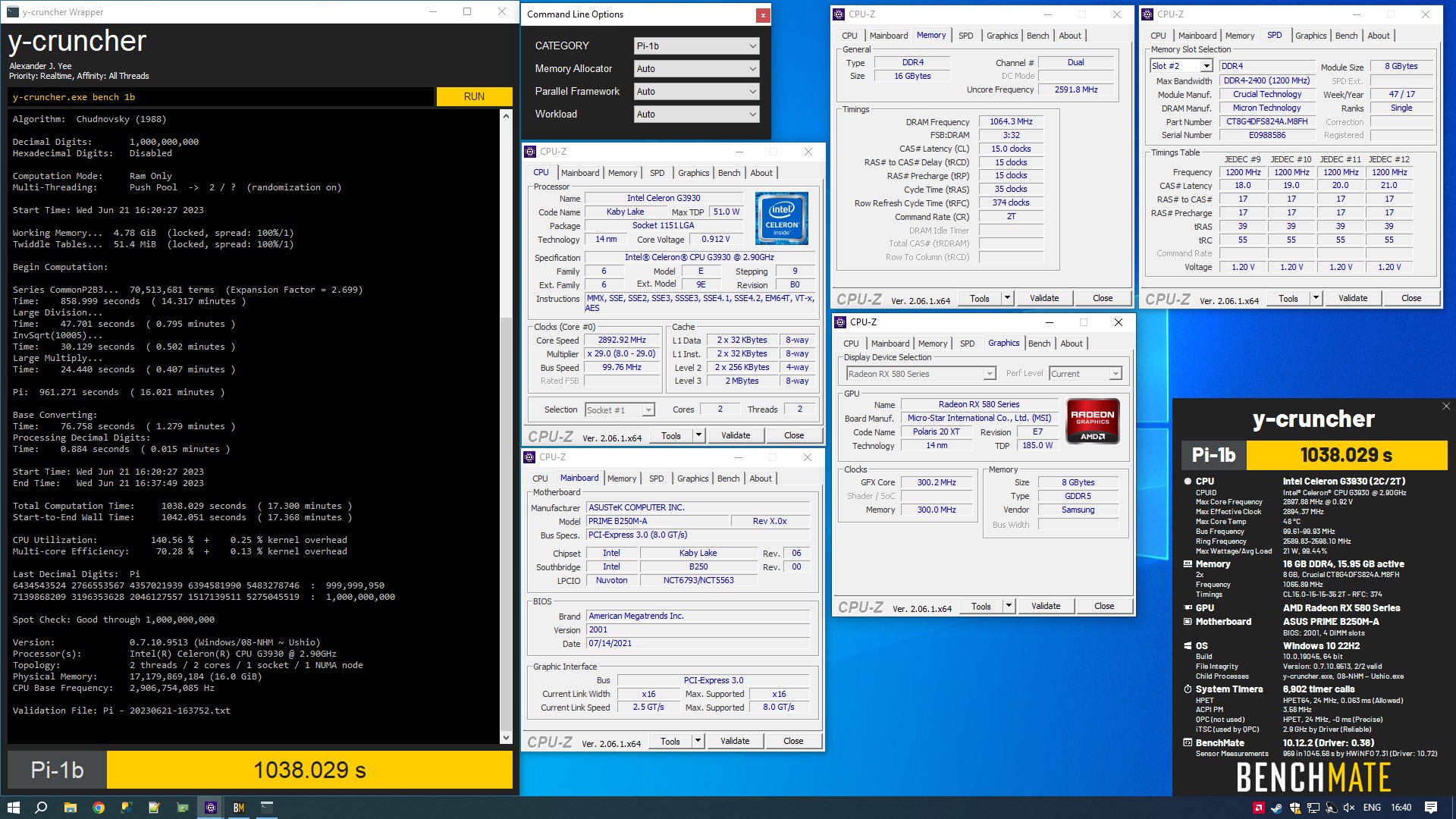Screen dimensions: 1456x819
Task: Open About tab in the Memory CPU-Z window
Action: coord(1070,36)
